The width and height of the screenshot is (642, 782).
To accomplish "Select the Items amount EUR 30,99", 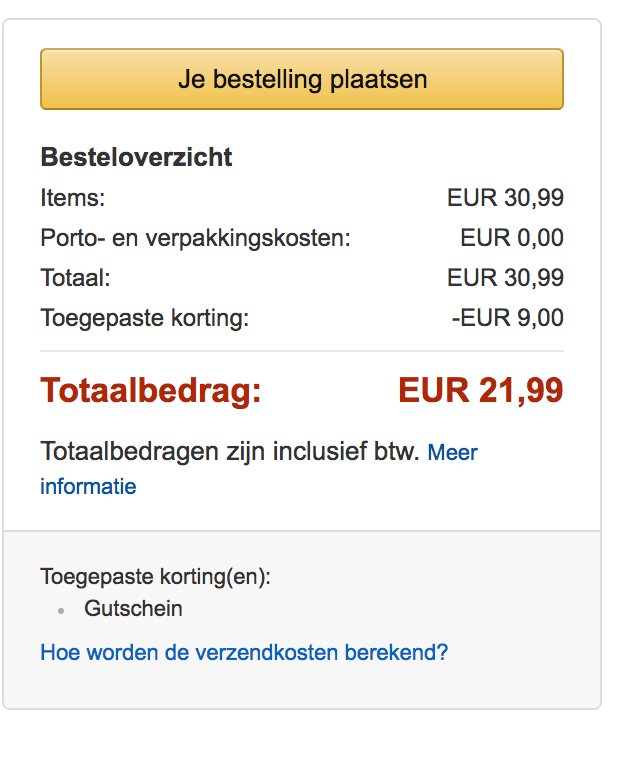I will pyautogui.click(x=505, y=198).
